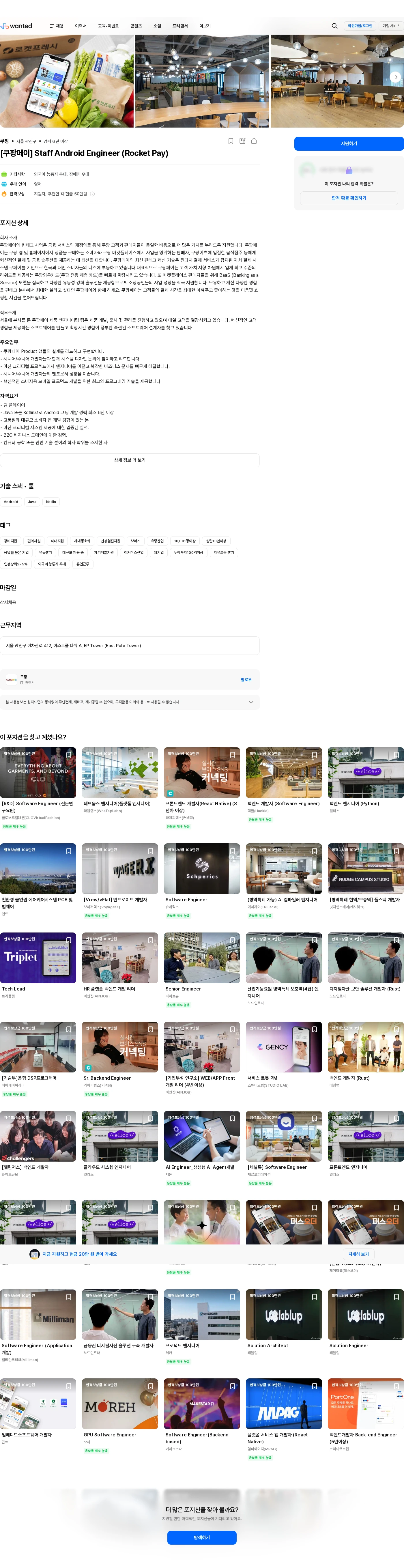Click the 탐색하기 button
This screenshot has width=404, height=1568.
click(x=202, y=1538)
